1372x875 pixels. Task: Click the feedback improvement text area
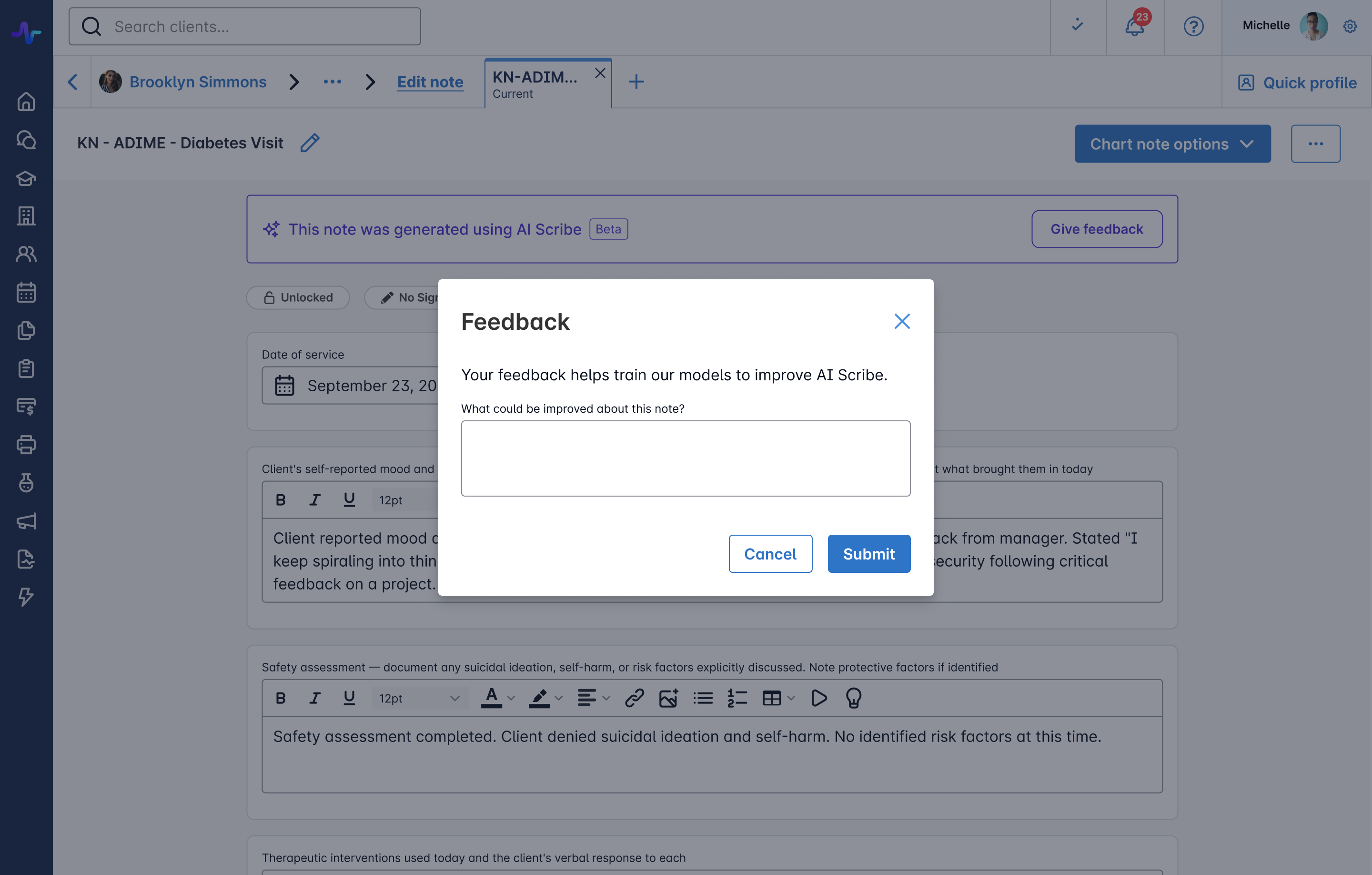[x=686, y=458]
